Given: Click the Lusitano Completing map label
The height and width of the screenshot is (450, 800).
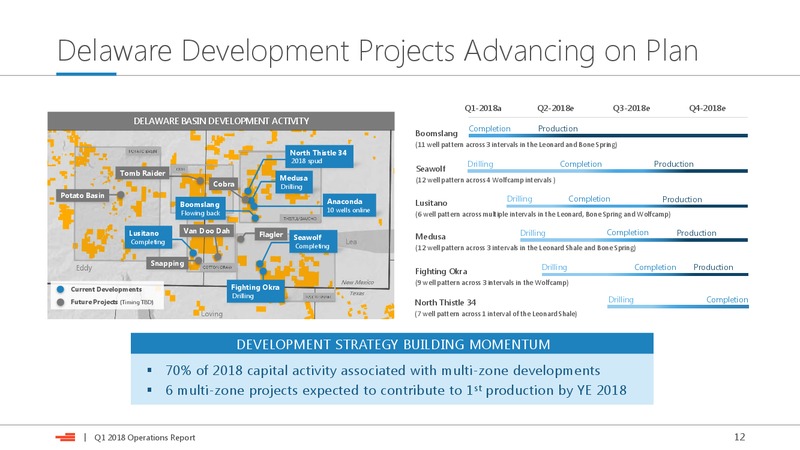Looking at the screenshot, I should click(x=147, y=237).
